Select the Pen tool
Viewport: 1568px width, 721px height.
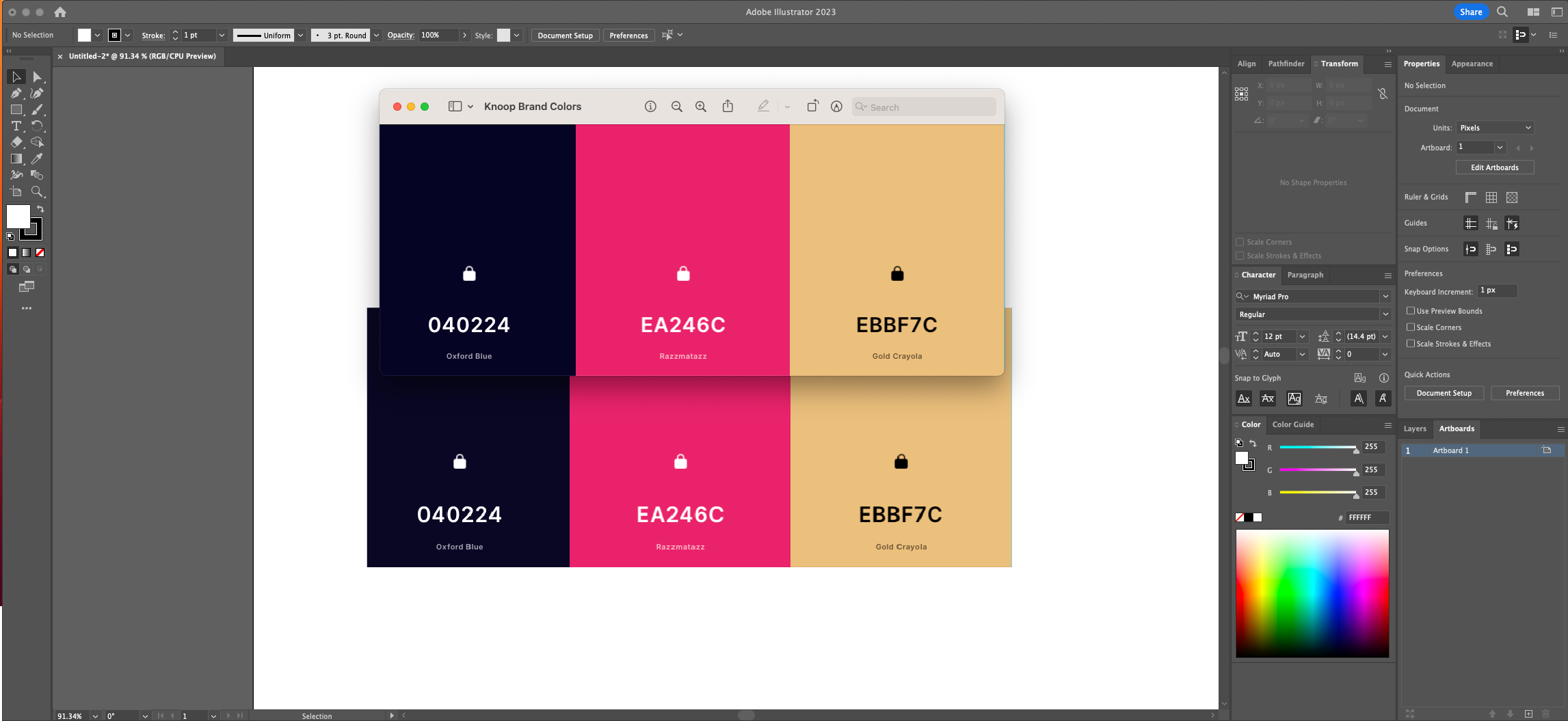click(x=17, y=93)
